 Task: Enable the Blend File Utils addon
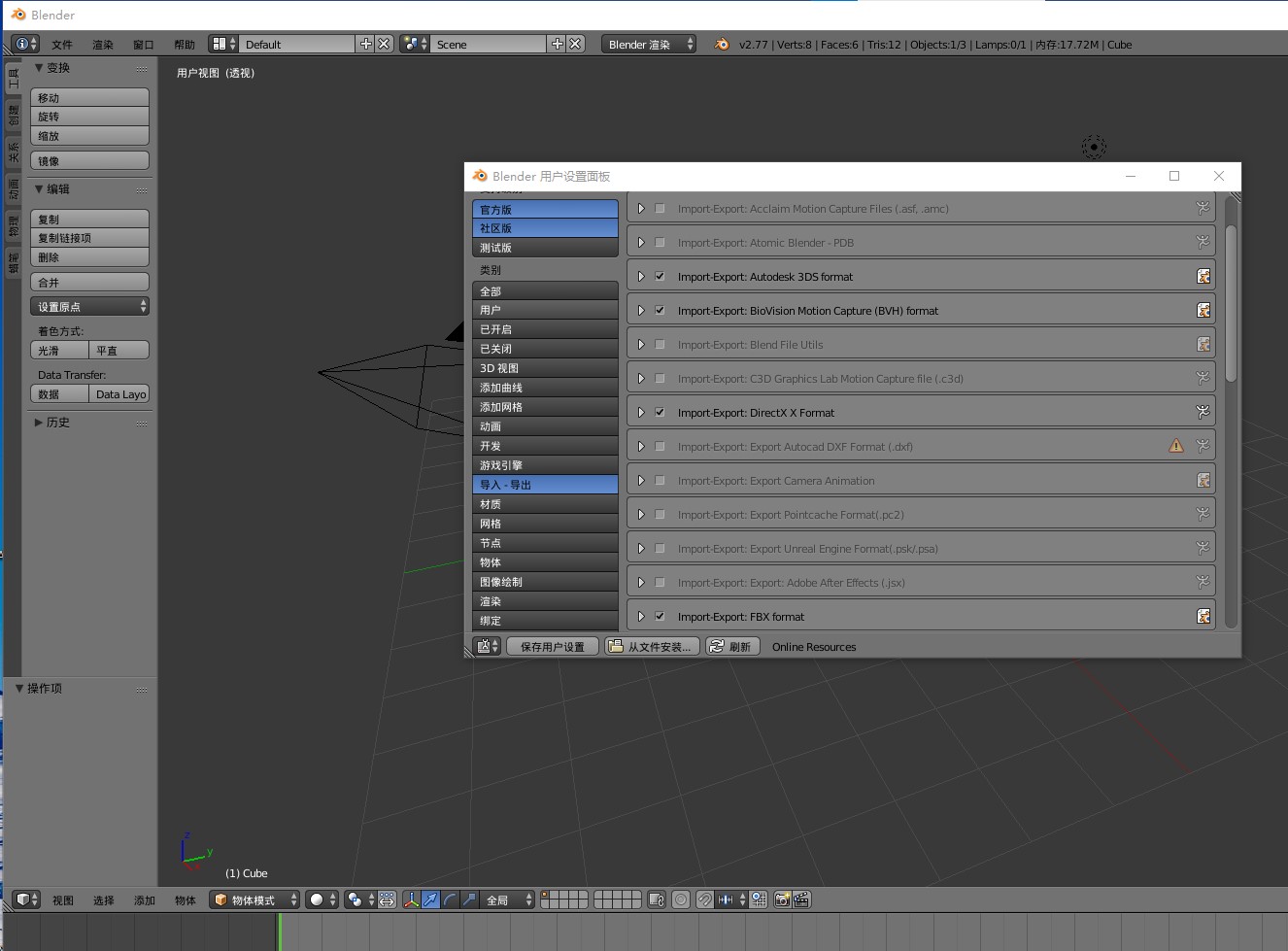660,344
